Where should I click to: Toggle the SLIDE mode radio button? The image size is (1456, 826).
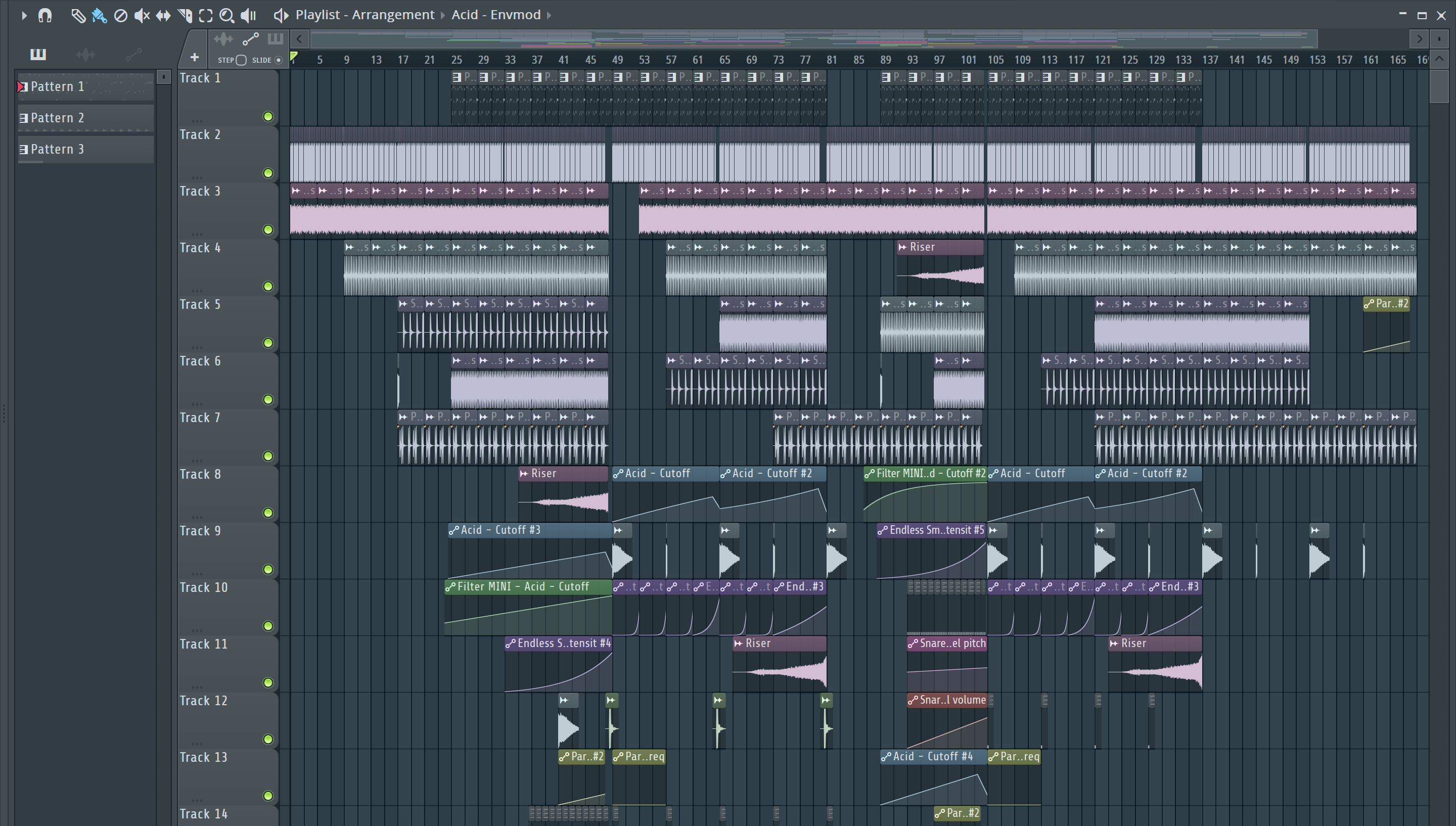tap(279, 60)
